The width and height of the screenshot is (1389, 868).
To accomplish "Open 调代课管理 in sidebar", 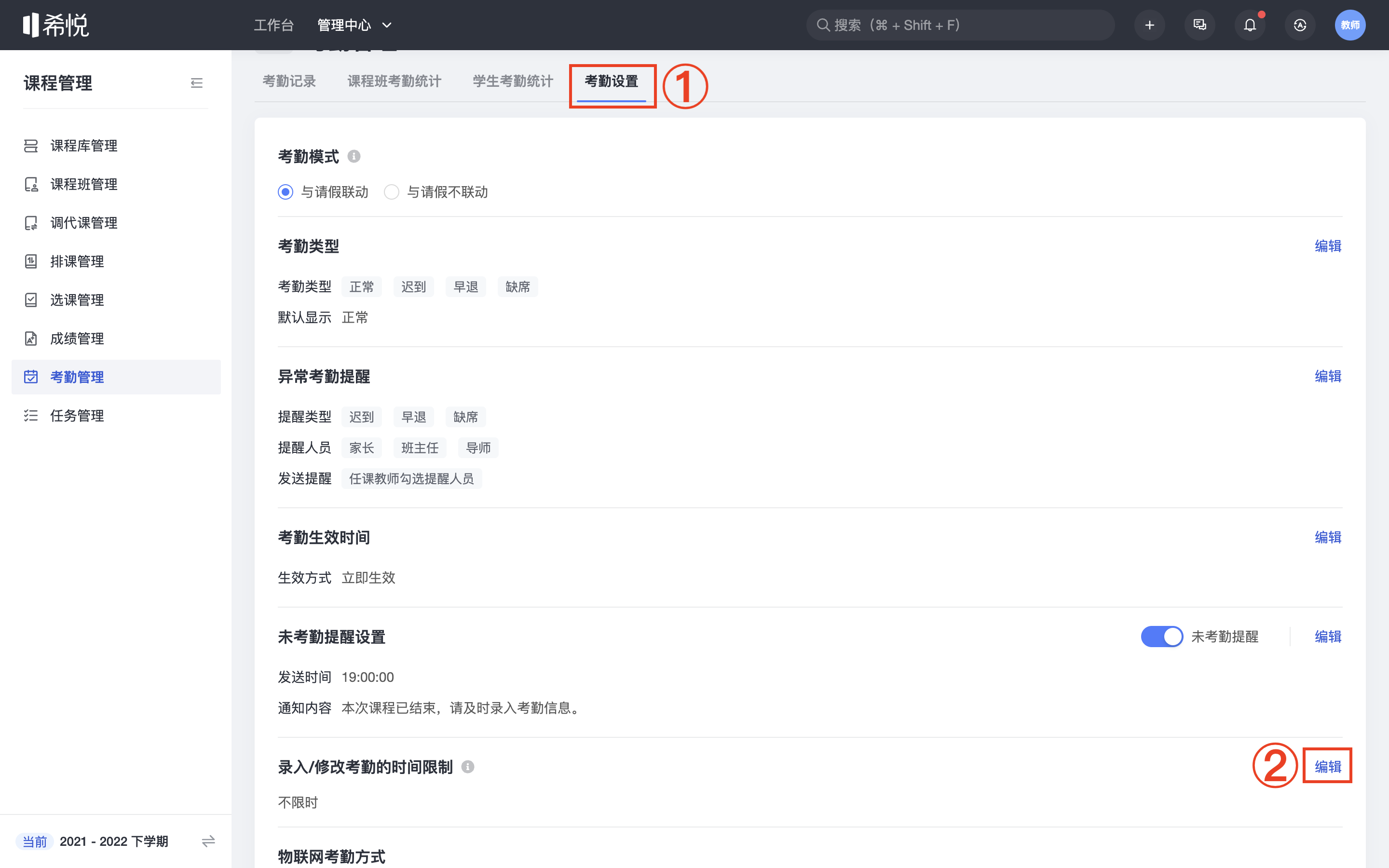I will click(116, 223).
